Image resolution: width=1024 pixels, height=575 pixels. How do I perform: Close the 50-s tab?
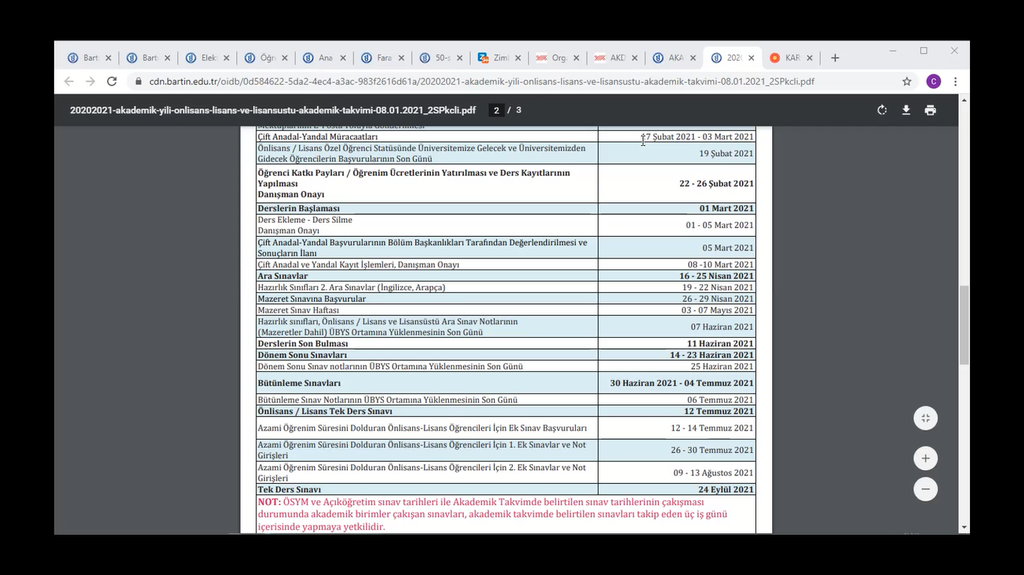[459, 58]
